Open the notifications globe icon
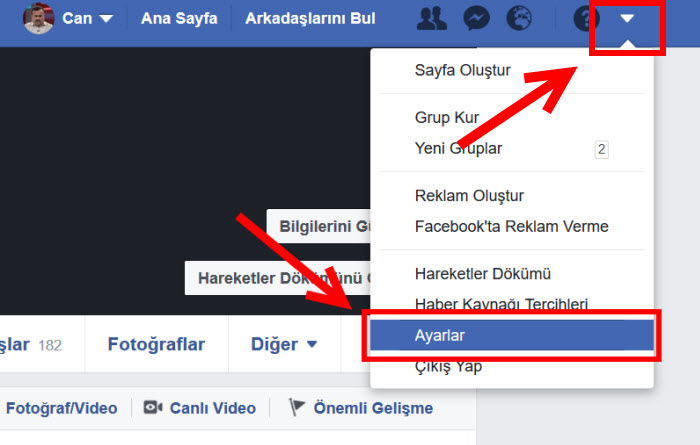This screenshot has height=445, width=700. [520, 19]
